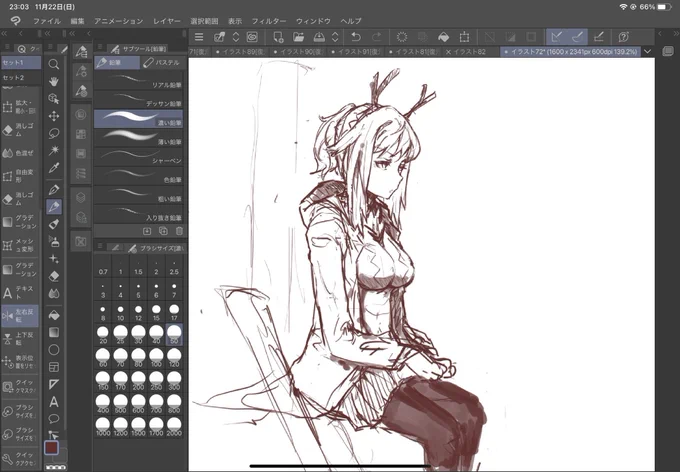680x472 pixels.
Task: Collapse the left palette dock double-chevron
Action: tap(4, 34)
